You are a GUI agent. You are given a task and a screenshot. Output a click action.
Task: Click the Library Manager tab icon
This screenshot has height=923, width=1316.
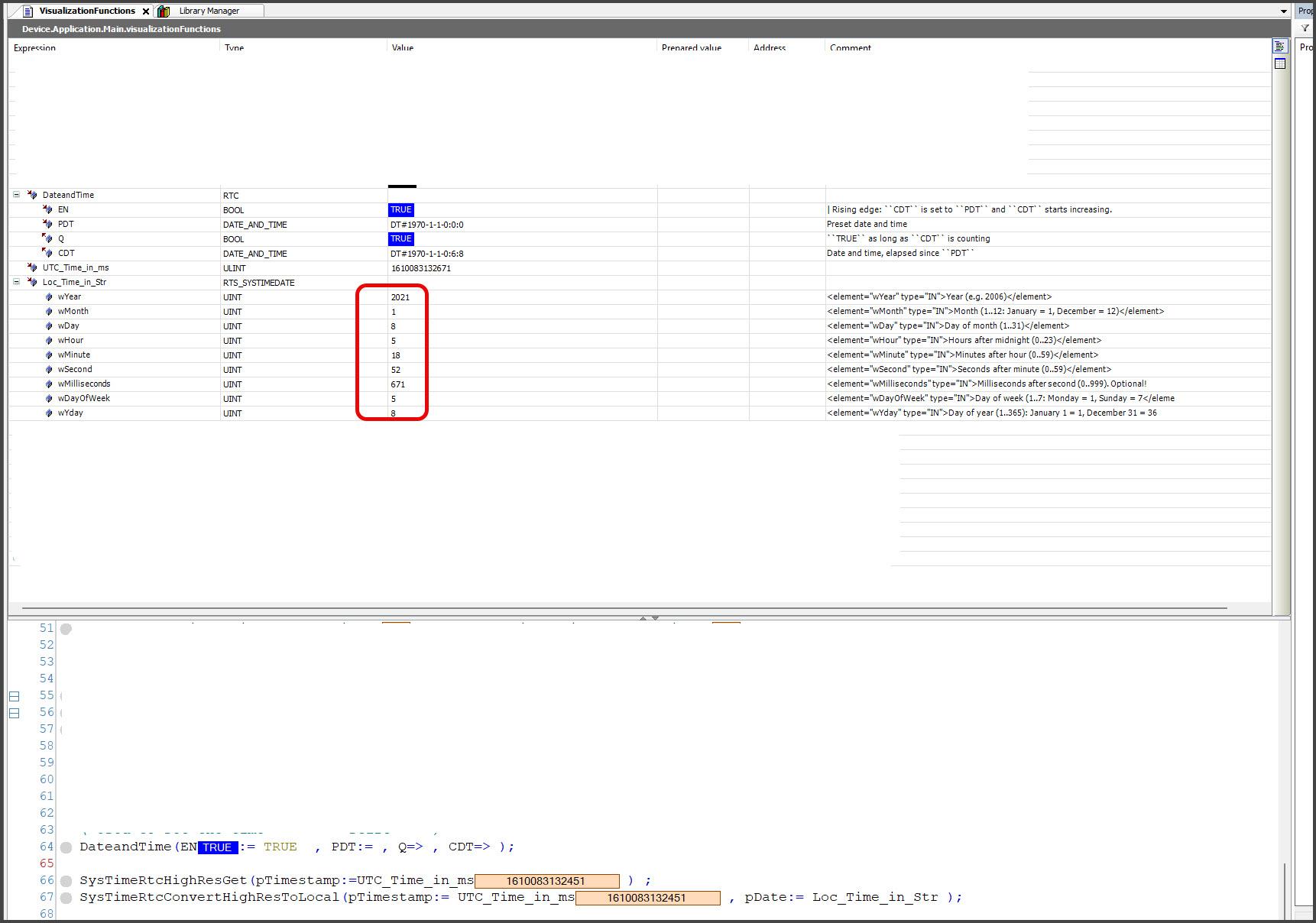[164, 11]
